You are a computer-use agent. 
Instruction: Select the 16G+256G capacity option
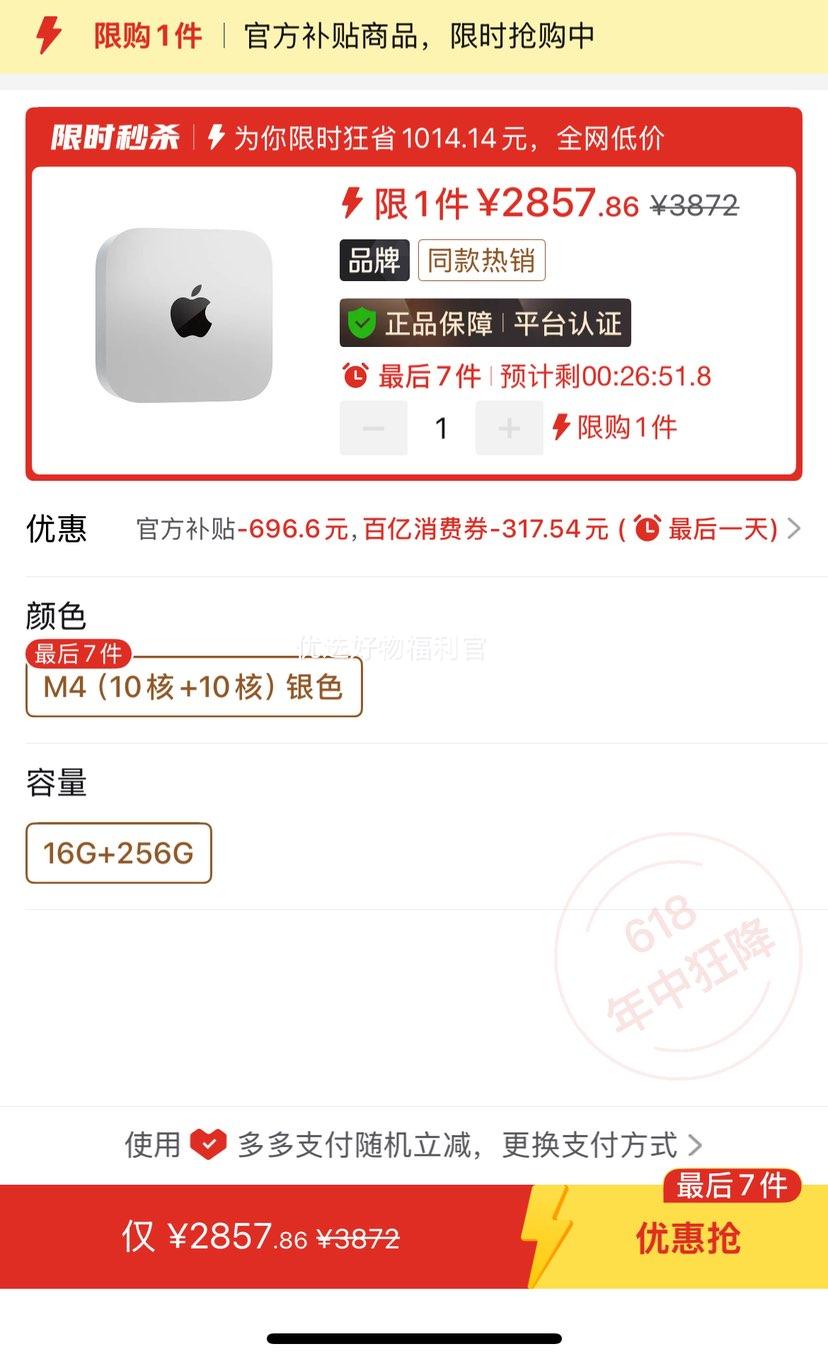click(x=119, y=853)
